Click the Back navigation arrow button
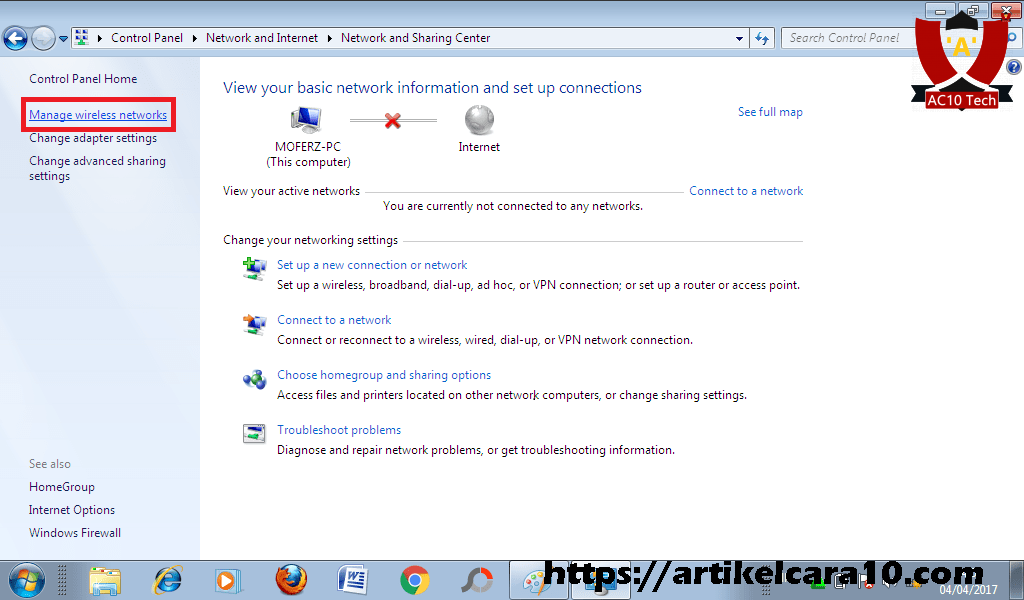Viewport: 1024px width, 600px height. coord(15,38)
